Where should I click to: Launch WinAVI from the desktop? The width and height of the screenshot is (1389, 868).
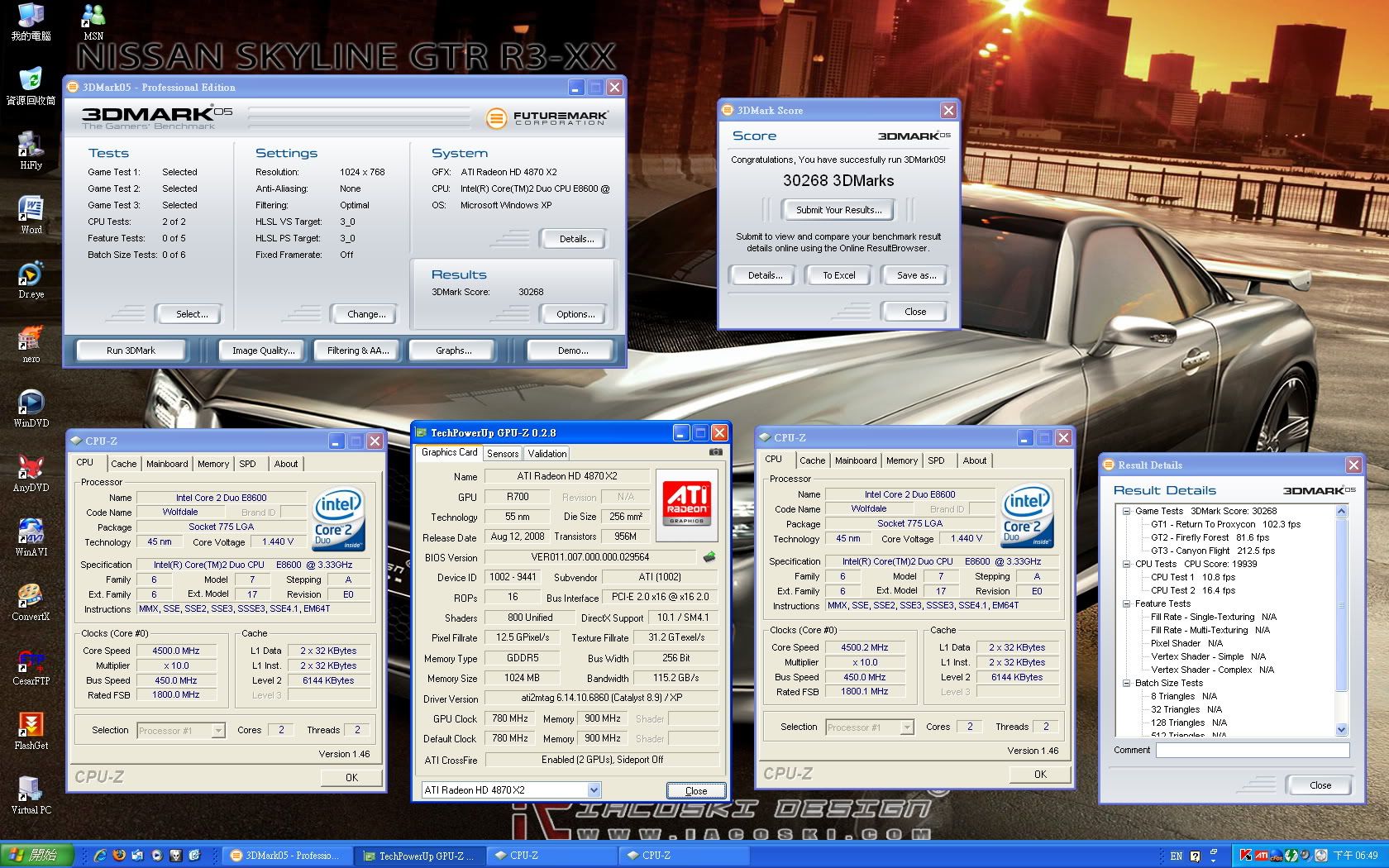[x=31, y=537]
